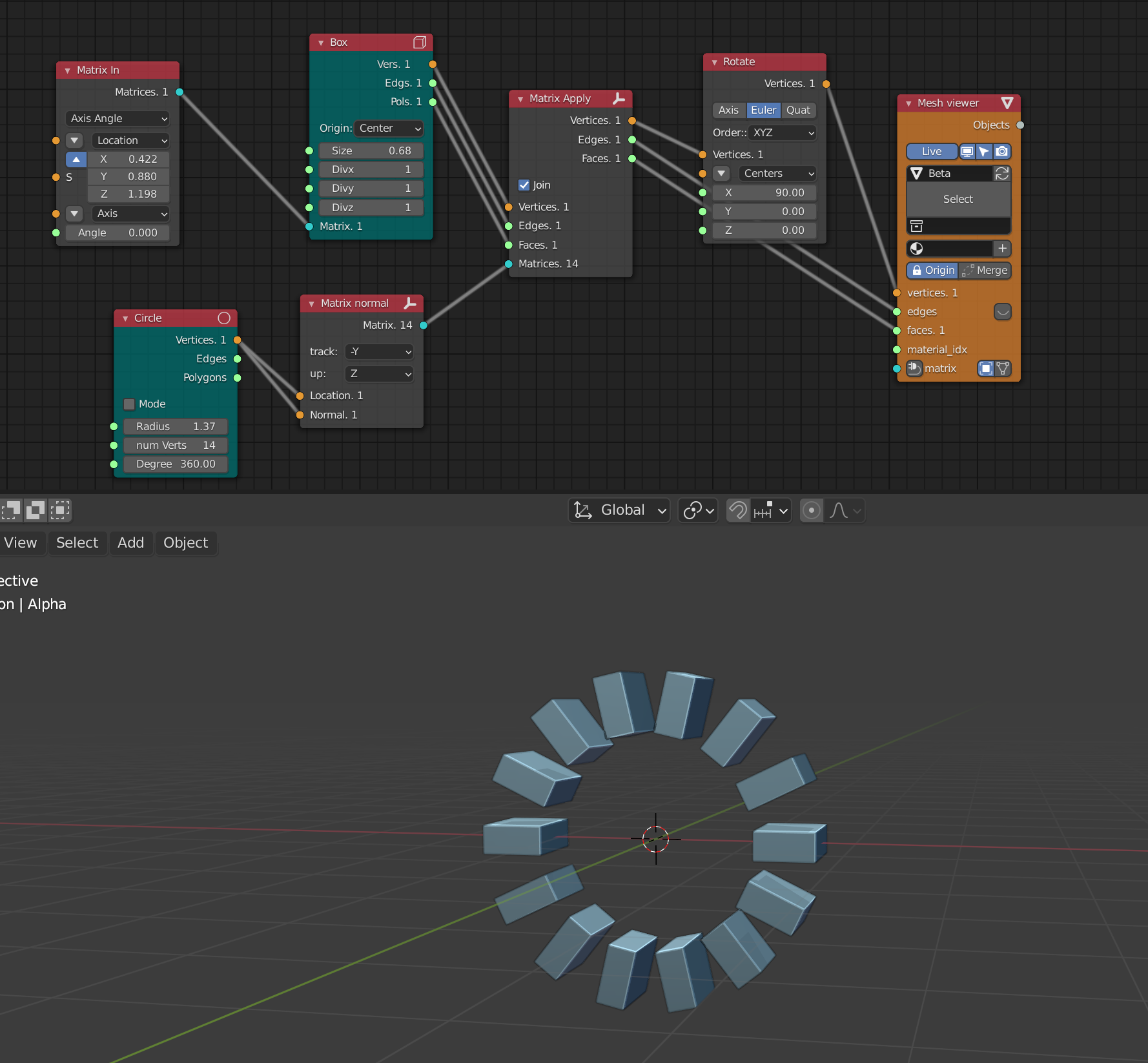The width and height of the screenshot is (1148, 1063).
Task: Click the Merge button in Mesh viewer
Action: 988,271
